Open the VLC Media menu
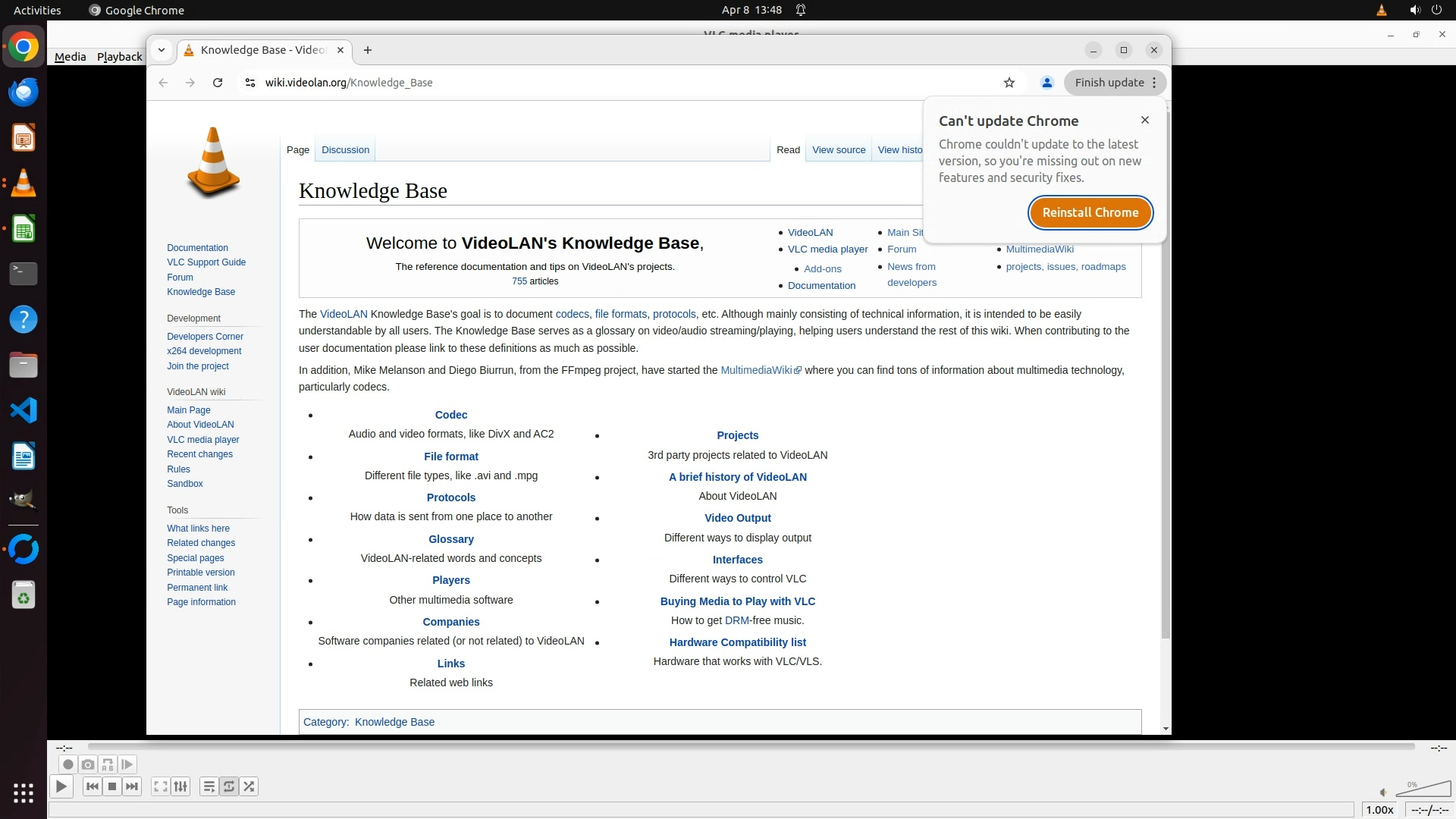The image size is (1456, 819). (70, 56)
